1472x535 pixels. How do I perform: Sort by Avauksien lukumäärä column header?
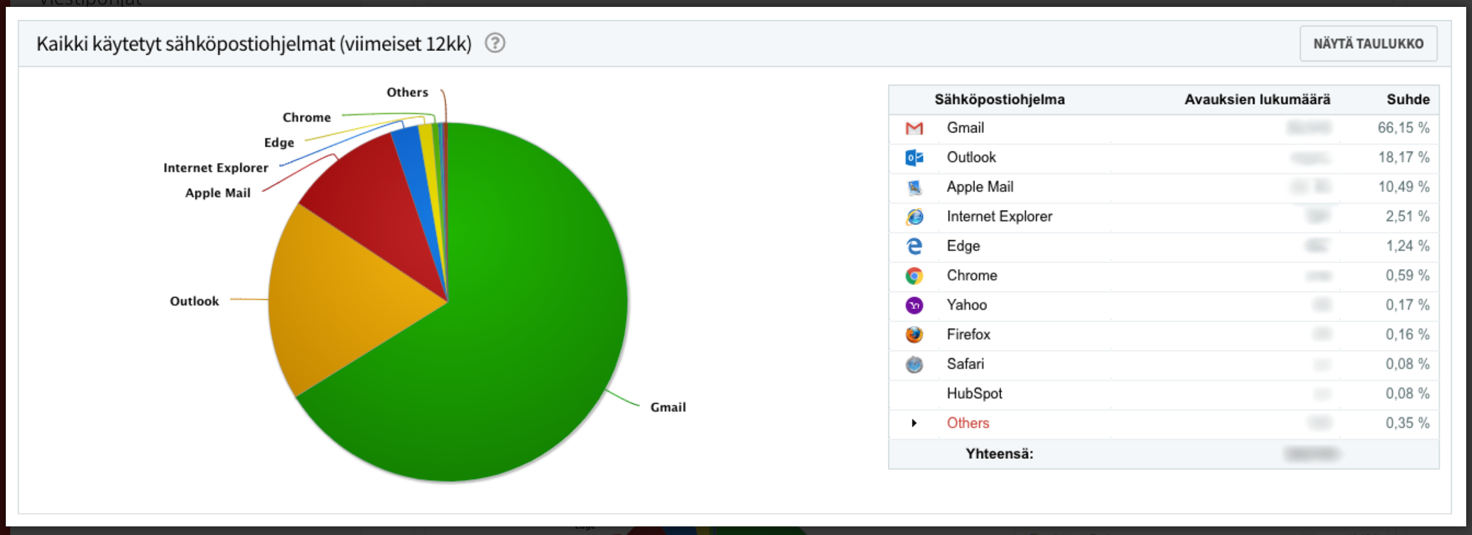click(1257, 99)
